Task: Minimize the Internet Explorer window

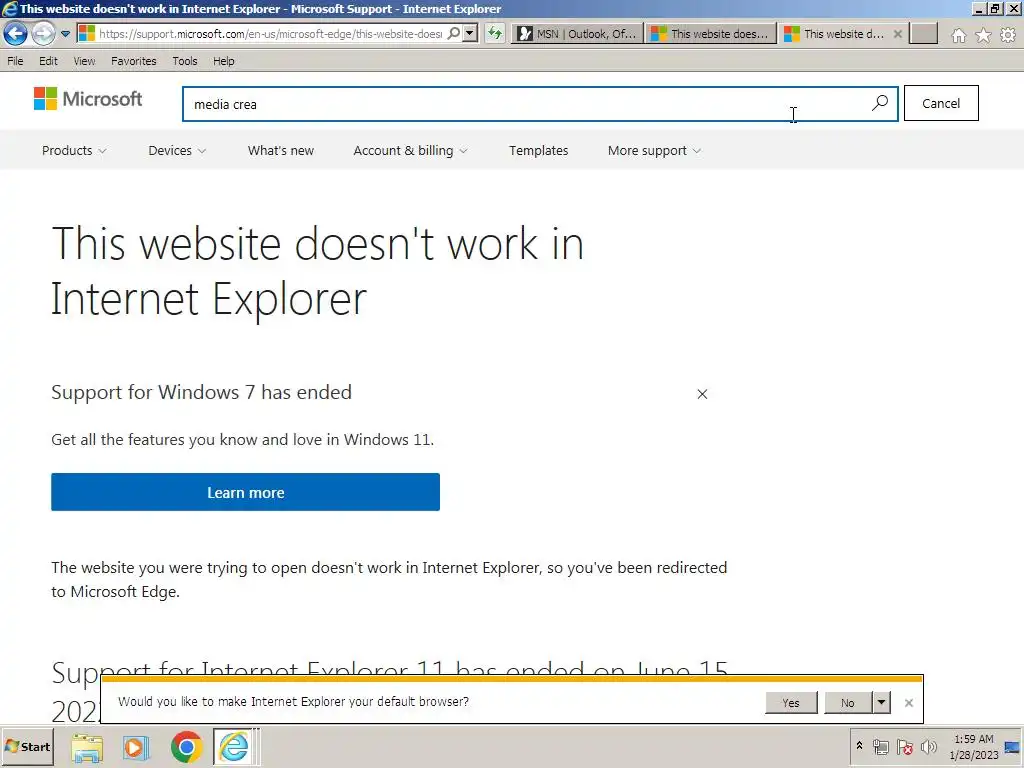Action: point(978,8)
